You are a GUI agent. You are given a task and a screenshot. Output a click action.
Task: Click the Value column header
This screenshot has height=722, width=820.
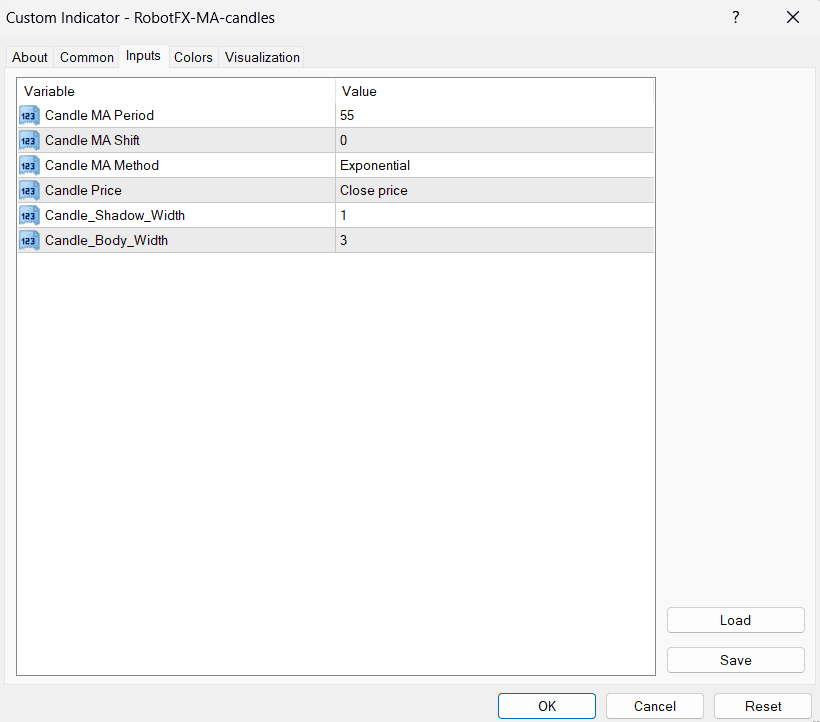pos(494,91)
